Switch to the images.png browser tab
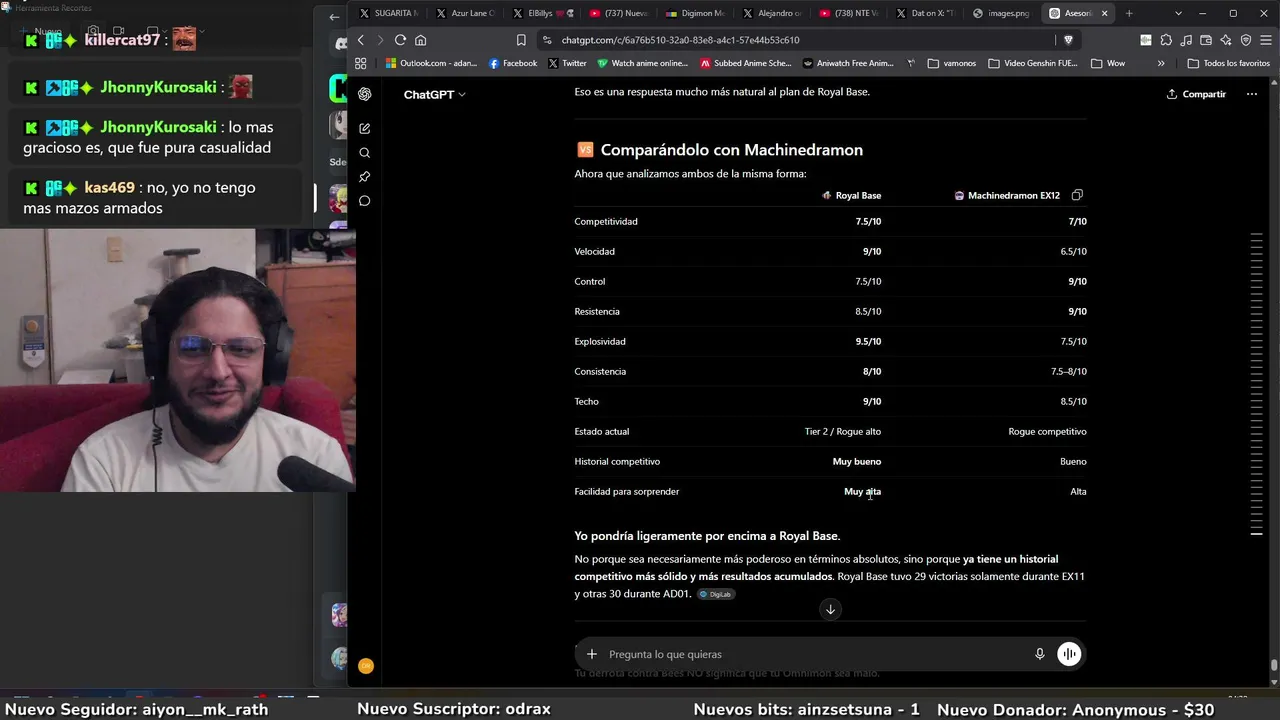Image resolution: width=1280 pixels, height=720 pixels. [x=1001, y=13]
